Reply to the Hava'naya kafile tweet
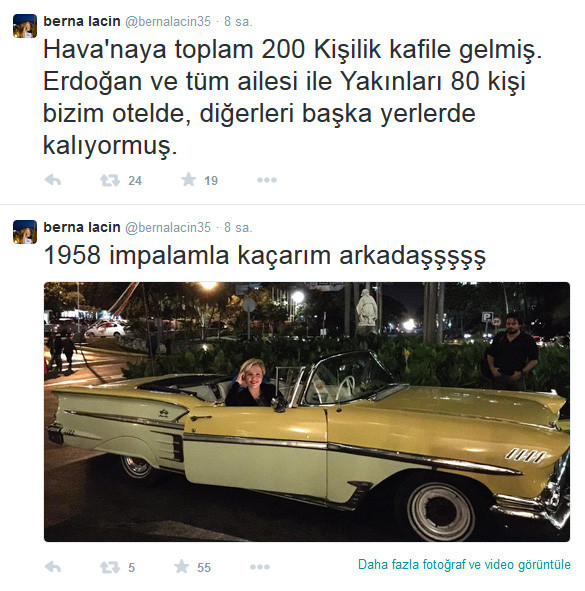 click(53, 180)
